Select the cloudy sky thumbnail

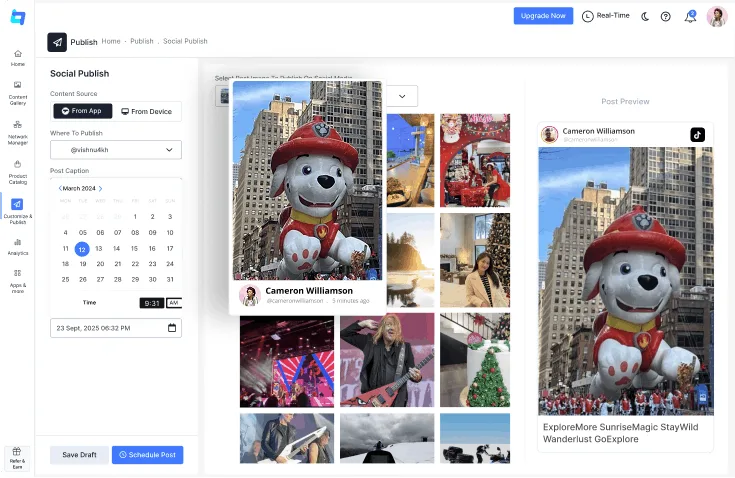(387, 438)
